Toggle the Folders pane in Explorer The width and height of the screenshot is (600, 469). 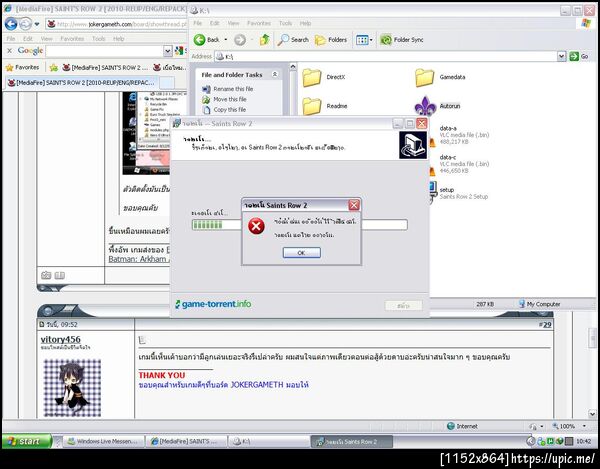pyautogui.click(x=331, y=40)
